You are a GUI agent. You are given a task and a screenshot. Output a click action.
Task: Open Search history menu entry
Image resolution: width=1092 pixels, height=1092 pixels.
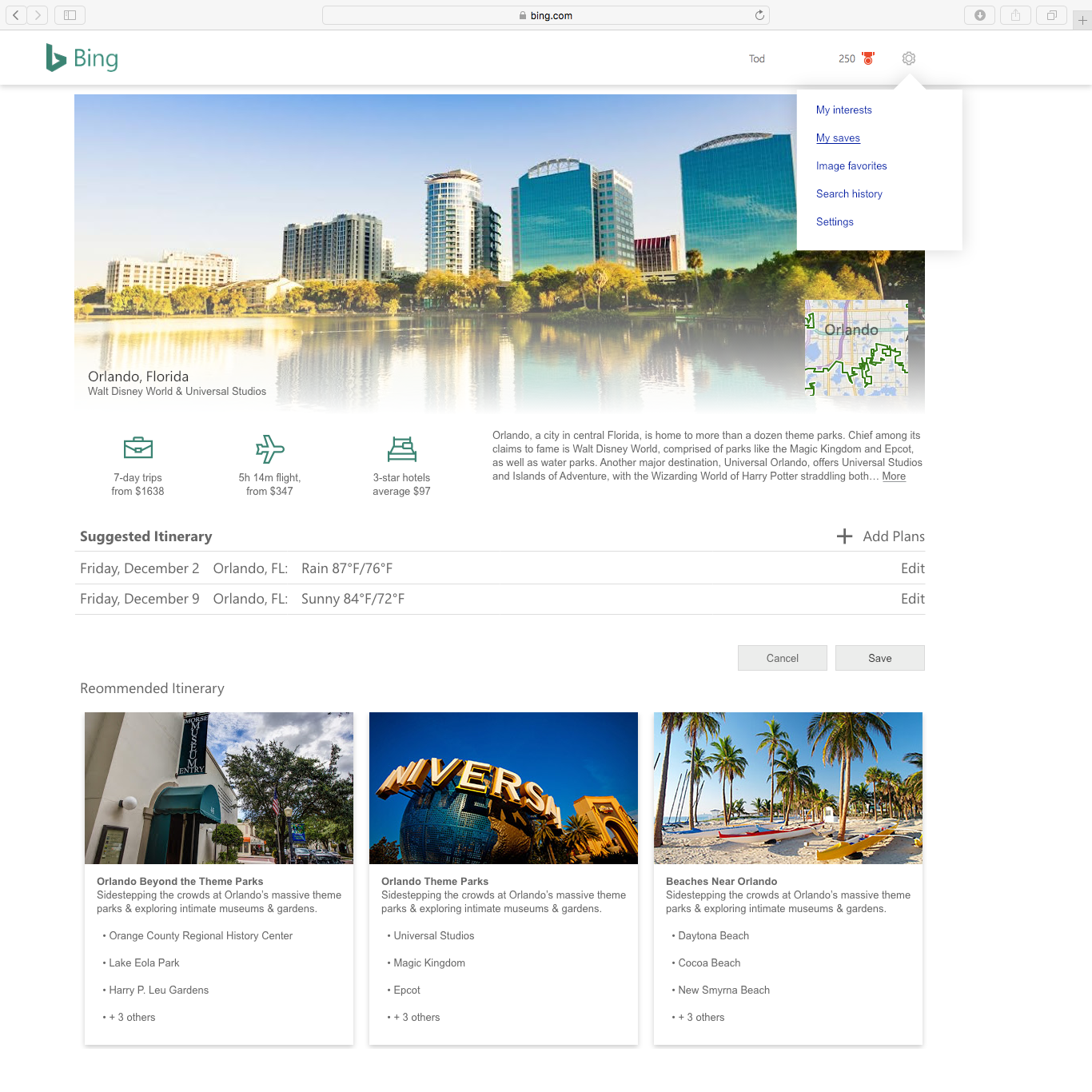coord(849,194)
